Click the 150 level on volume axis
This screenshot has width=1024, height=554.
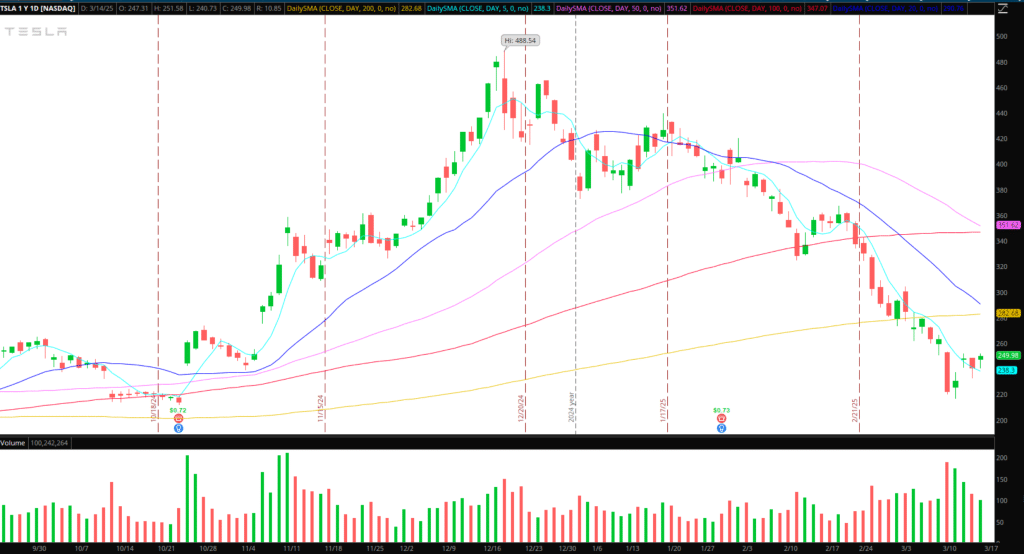tap(1002, 480)
